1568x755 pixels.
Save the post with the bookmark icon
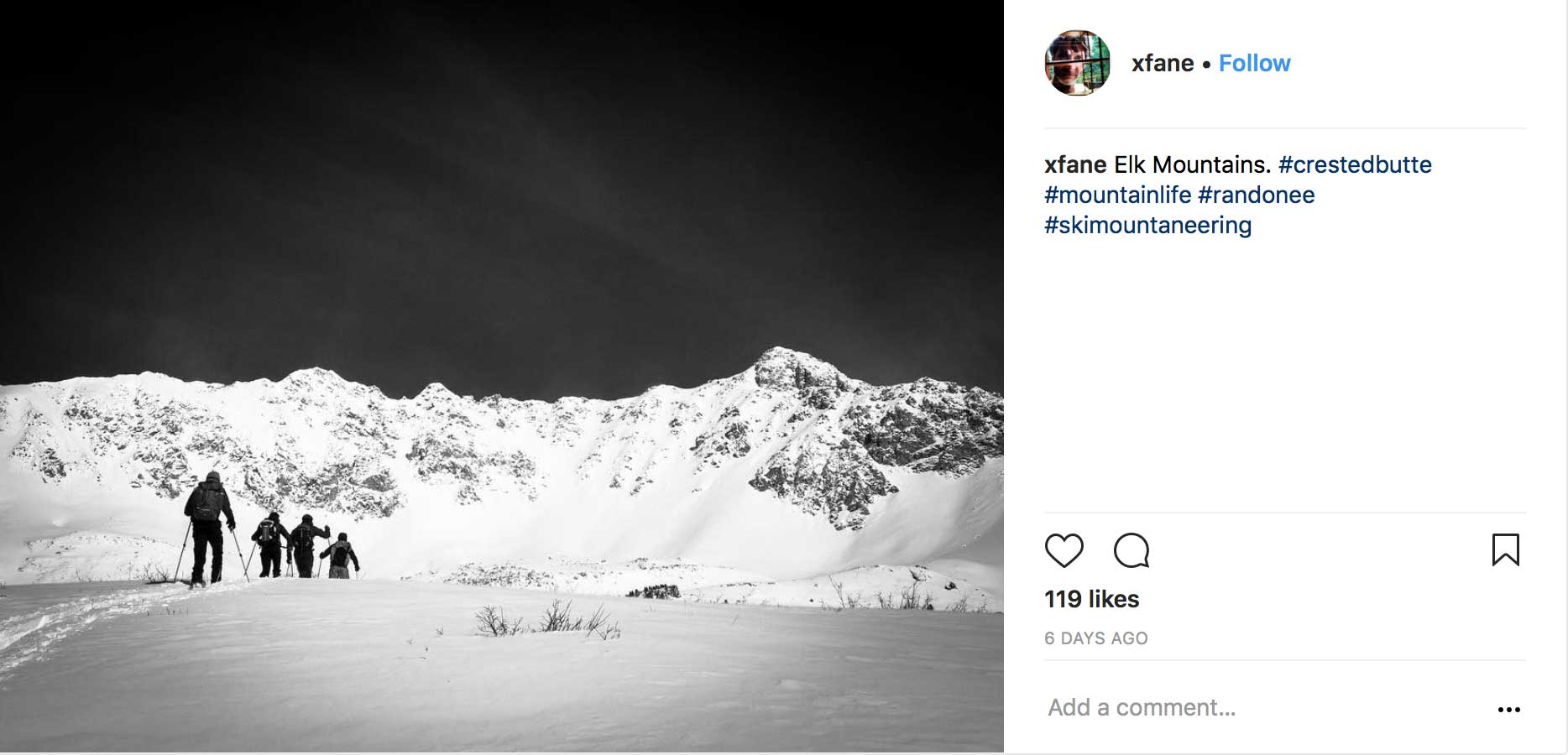tap(1505, 550)
